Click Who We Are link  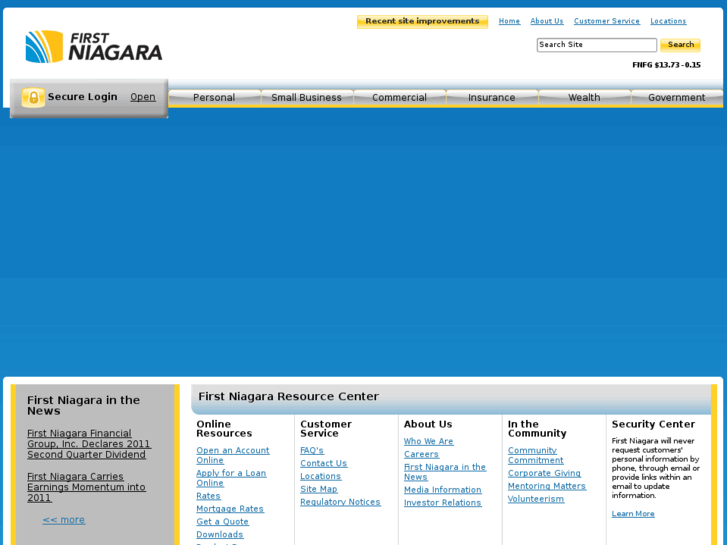coord(428,442)
